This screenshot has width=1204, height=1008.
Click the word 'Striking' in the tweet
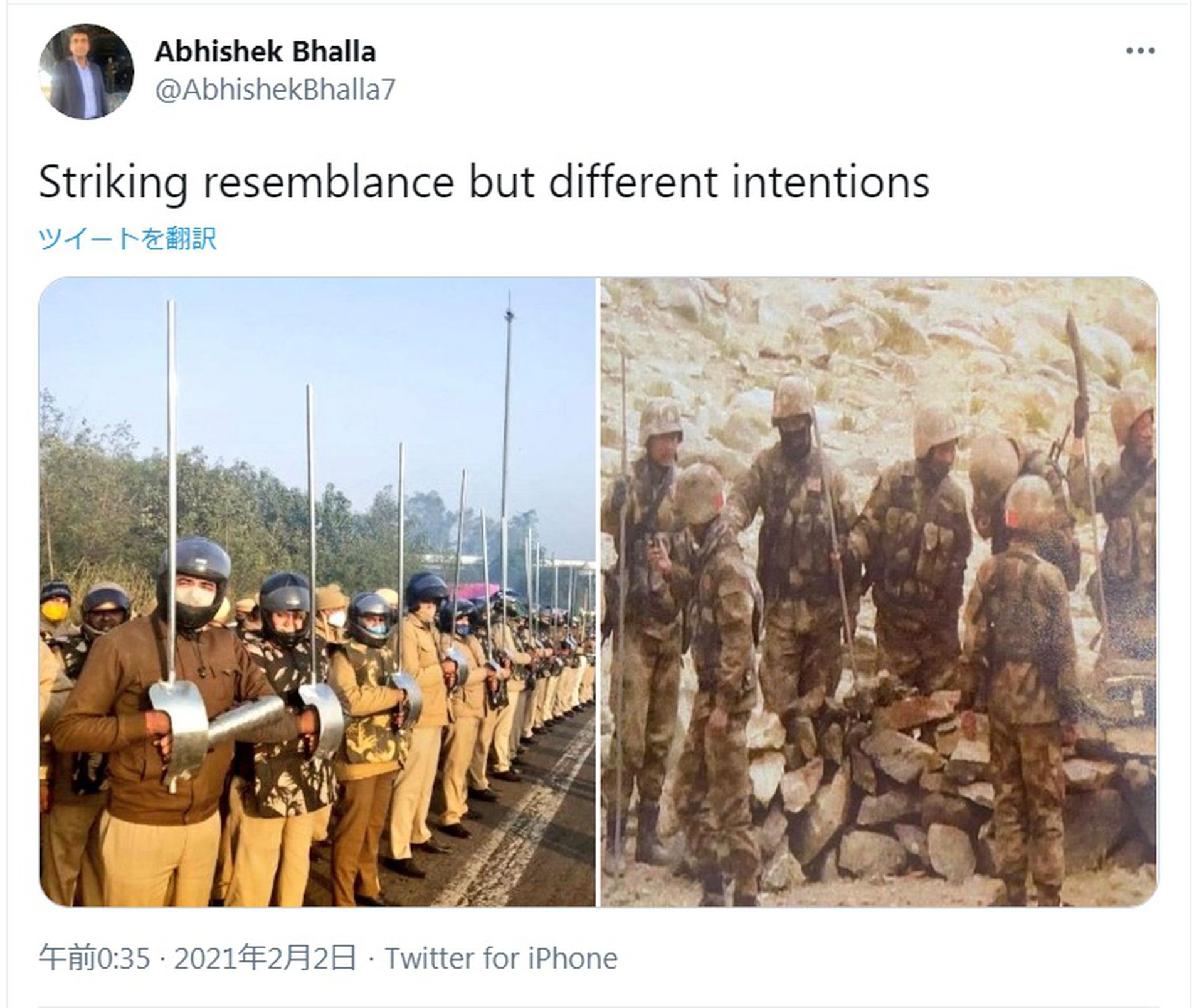[x=113, y=183]
